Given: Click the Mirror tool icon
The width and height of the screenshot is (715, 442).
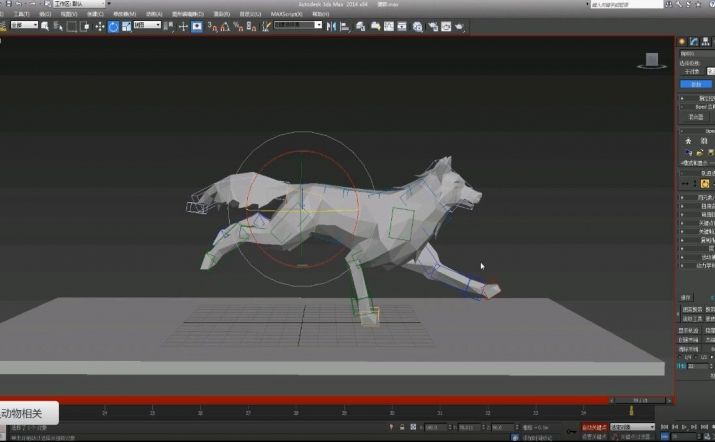Looking at the screenshot, I should (331, 26).
